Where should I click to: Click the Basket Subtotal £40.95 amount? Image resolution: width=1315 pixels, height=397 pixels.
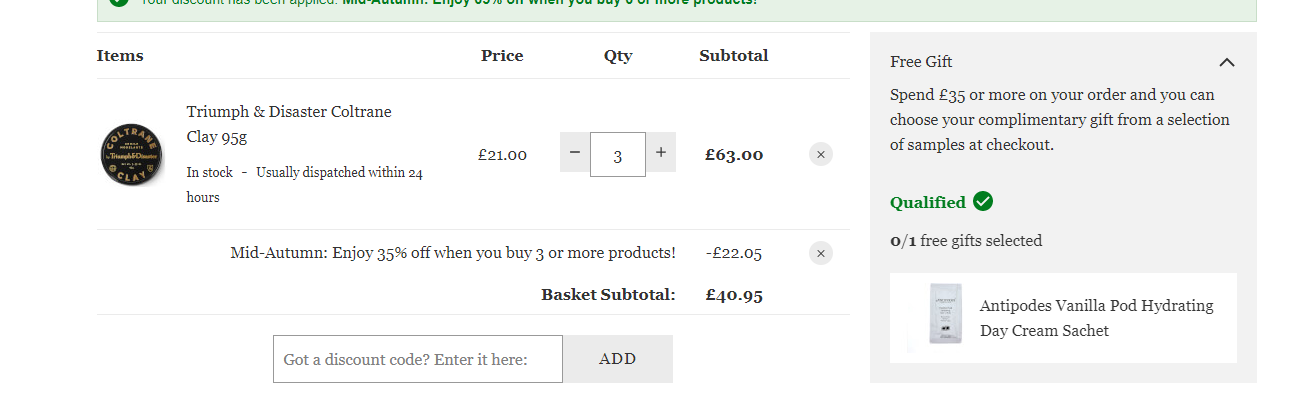(734, 295)
